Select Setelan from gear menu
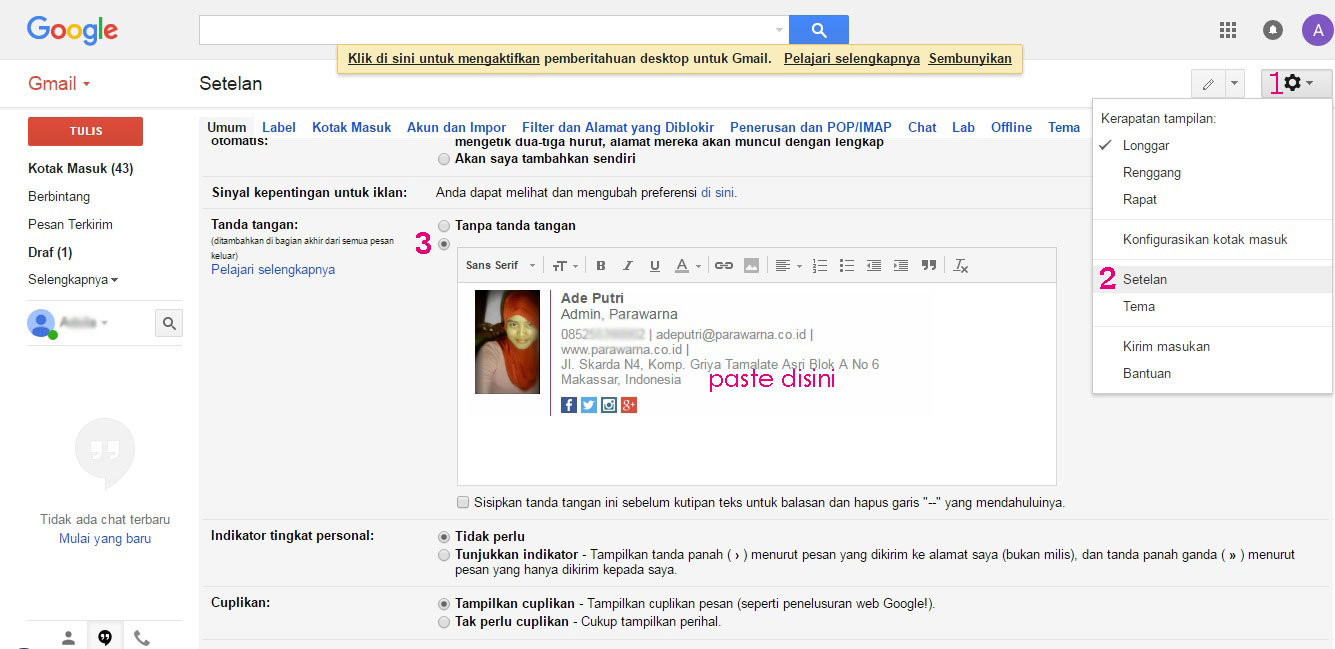This screenshot has width=1335, height=649. [1212, 279]
